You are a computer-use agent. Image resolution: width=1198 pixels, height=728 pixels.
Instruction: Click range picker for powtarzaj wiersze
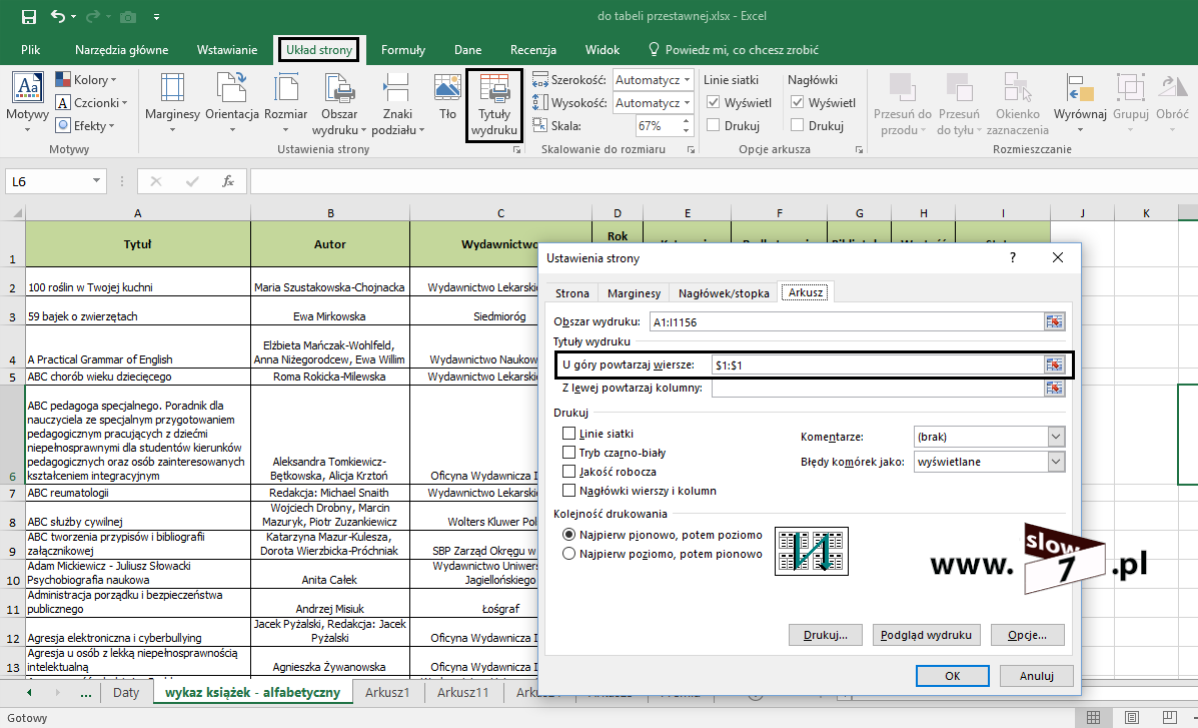[x=1054, y=365]
